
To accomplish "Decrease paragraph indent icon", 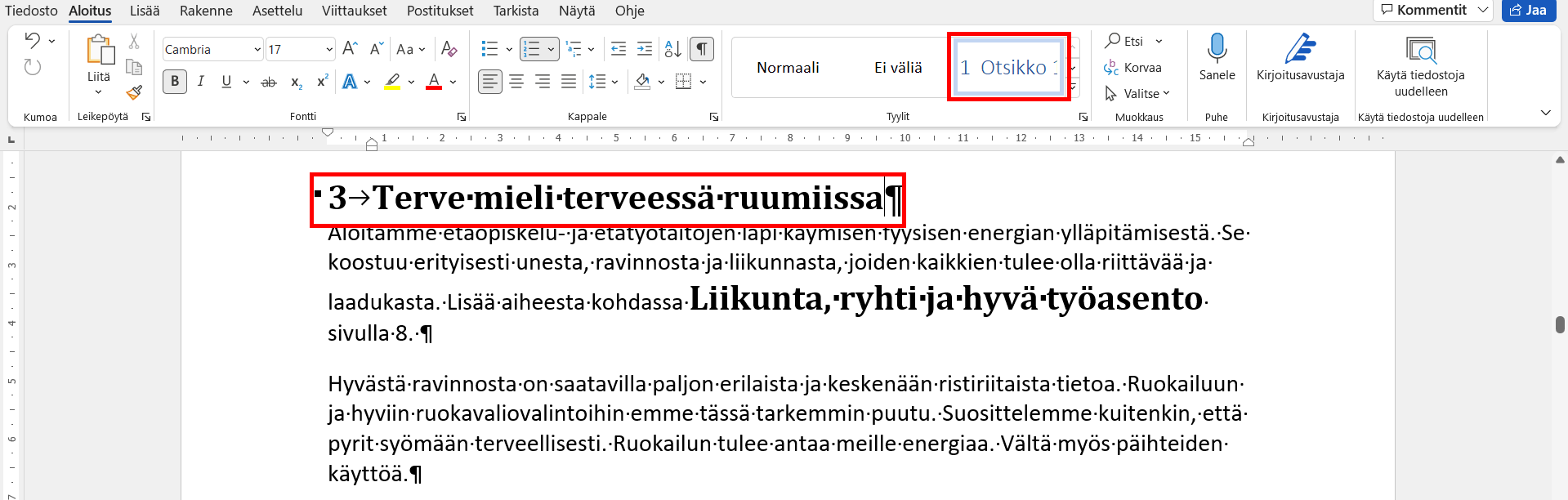I will click(x=619, y=49).
